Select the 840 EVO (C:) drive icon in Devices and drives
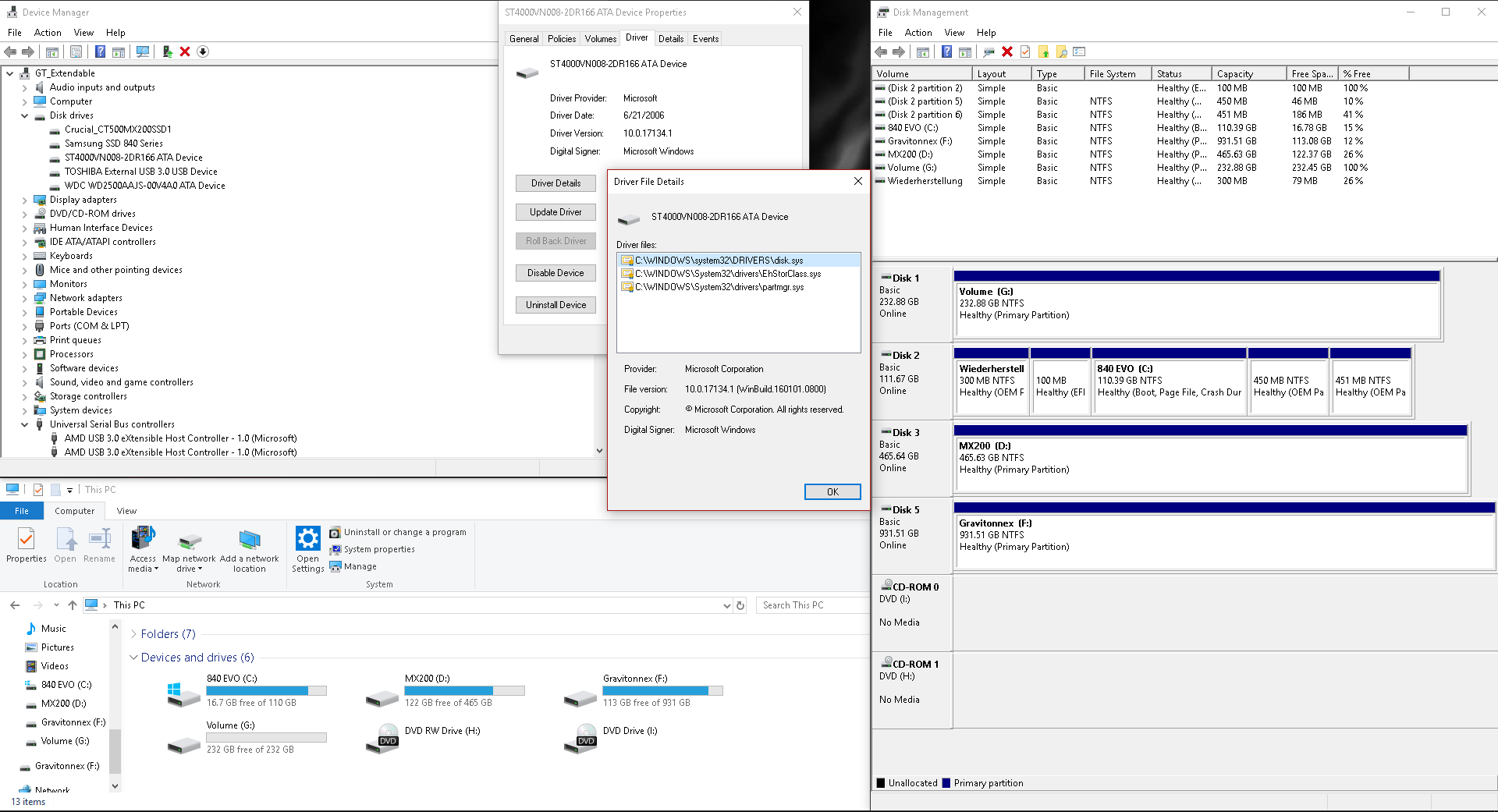The image size is (1498, 812). [x=184, y=694]
